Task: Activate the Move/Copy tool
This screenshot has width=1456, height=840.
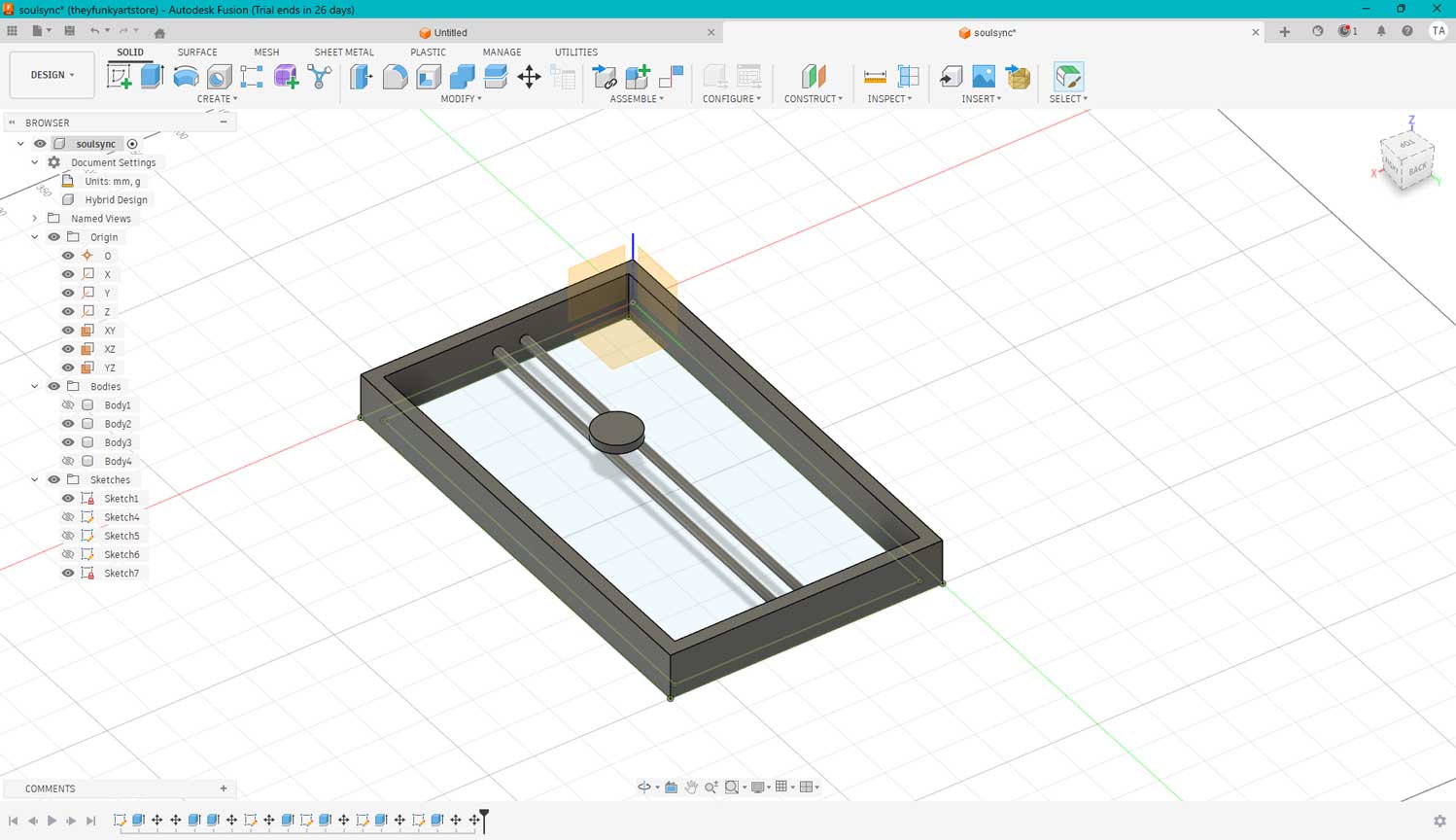Action: click(x=529, y=77)
